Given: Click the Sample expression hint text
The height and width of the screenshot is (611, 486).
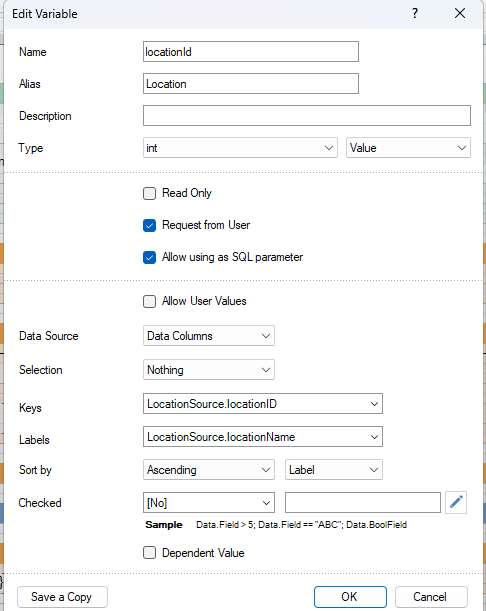Looking at the screenshot, I should click(301, 525).
